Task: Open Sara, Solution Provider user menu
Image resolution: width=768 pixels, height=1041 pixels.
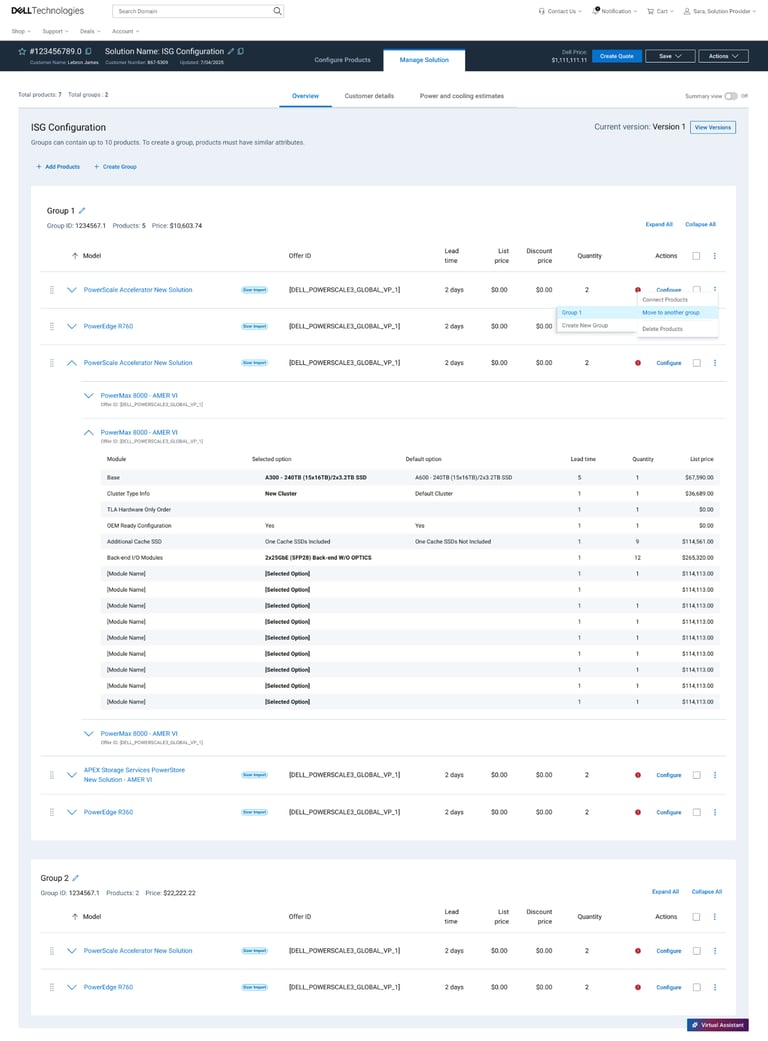Action: pyautogui.click(x=720, y=11)
